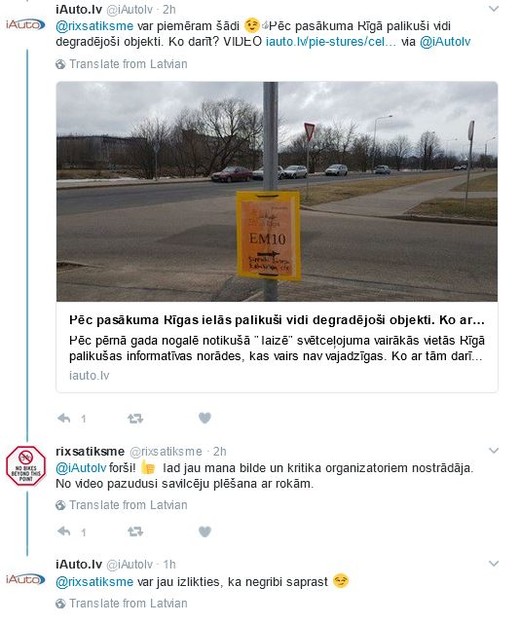Viewport: 520px width, 624px height.
Task: Like the rixsatiksme tweet with the heart icon
Action: (x=204, y=532)
